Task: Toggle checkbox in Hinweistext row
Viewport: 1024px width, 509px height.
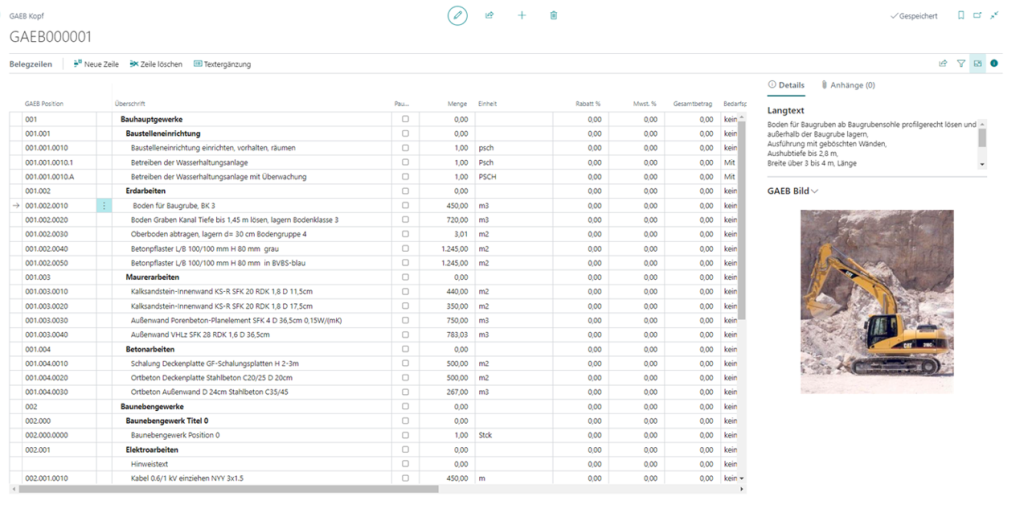Action: [406, 465]
